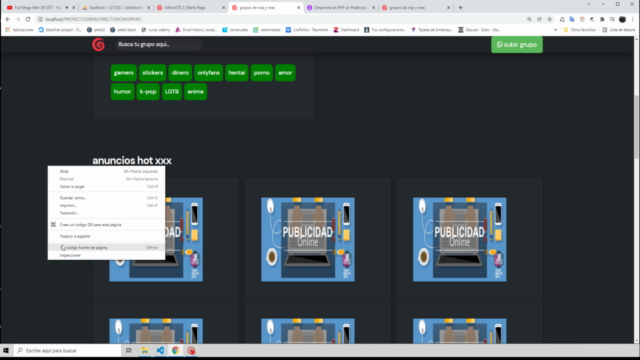Screen dimensions: 640x360
Task: Open the tab search chevron in title bar
Action: tap(589, 4)
